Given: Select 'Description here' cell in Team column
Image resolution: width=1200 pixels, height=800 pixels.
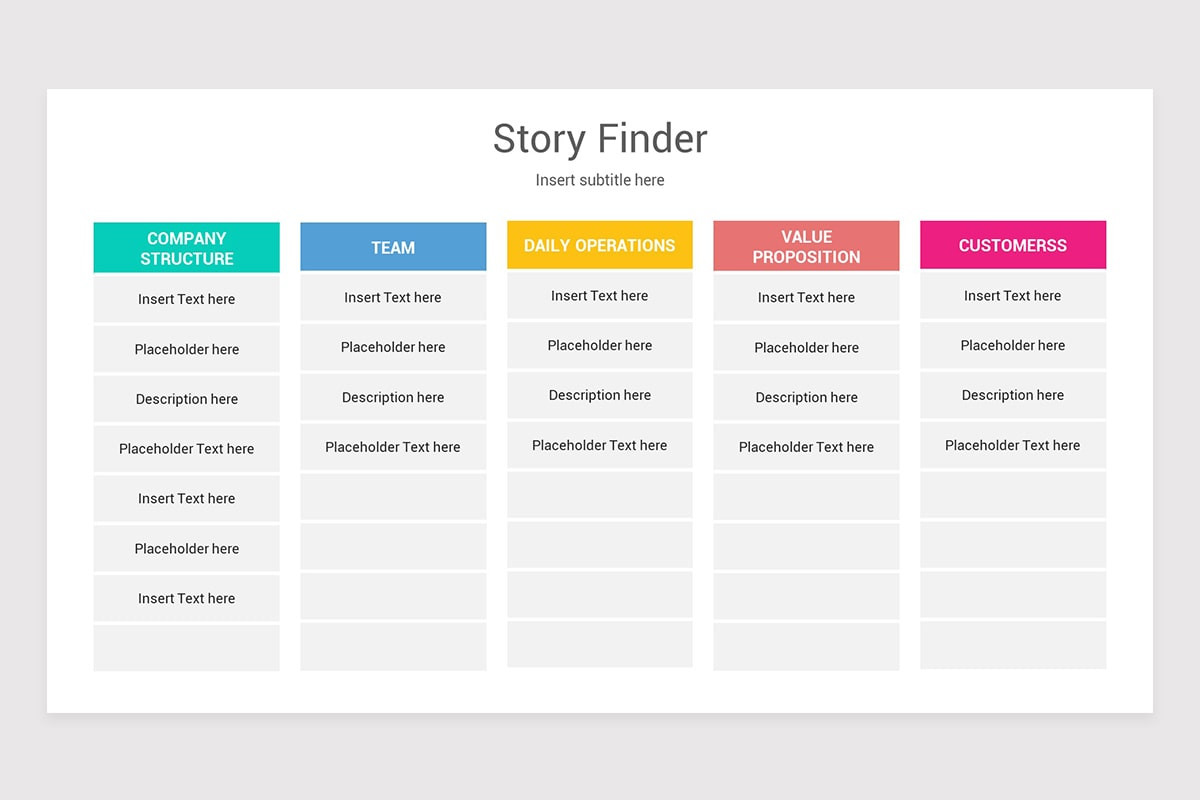Looking at the screenshot, I should click(x=393, y=397).
